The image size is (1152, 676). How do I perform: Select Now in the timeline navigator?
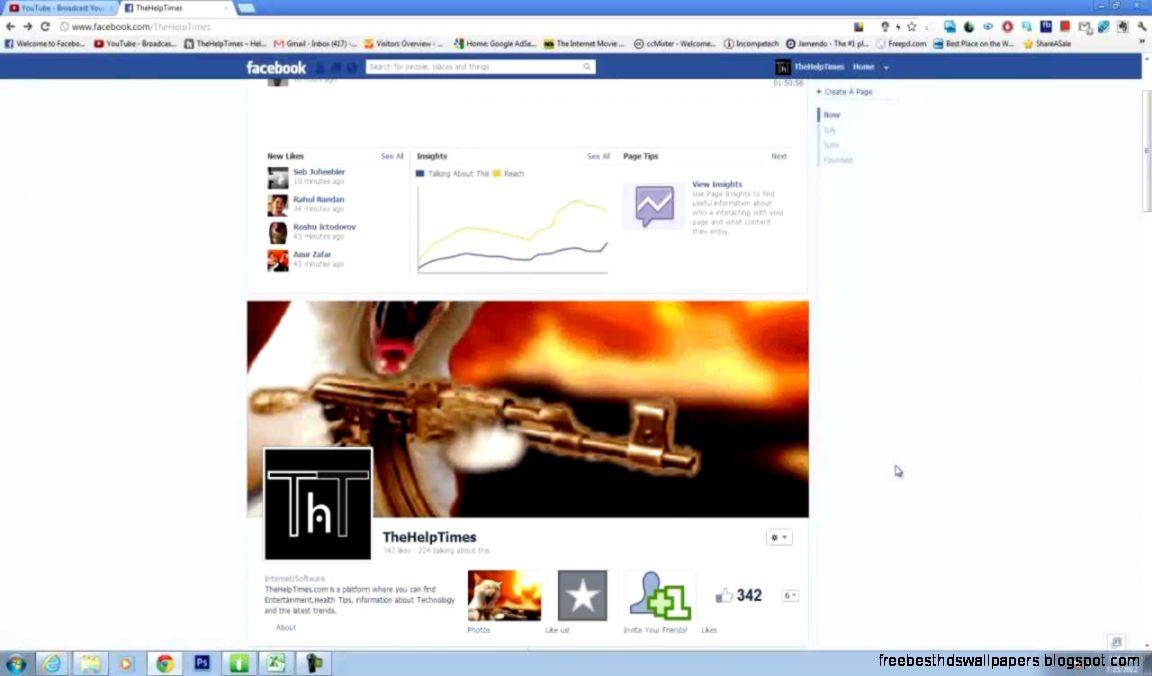click(x=832, y=115)
